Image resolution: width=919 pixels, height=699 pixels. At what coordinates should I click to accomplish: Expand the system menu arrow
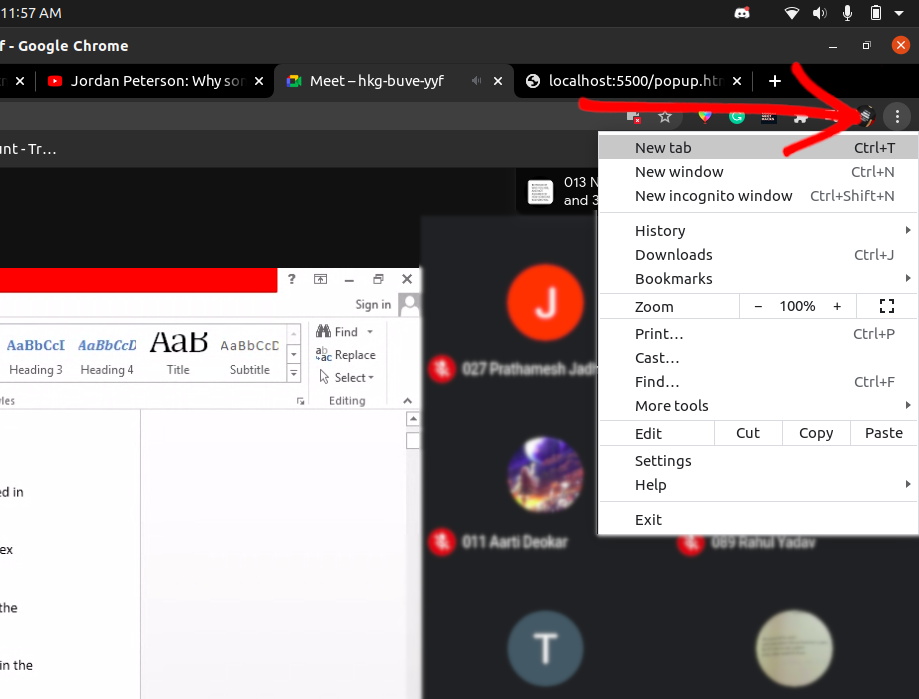(x=898, y=13)
